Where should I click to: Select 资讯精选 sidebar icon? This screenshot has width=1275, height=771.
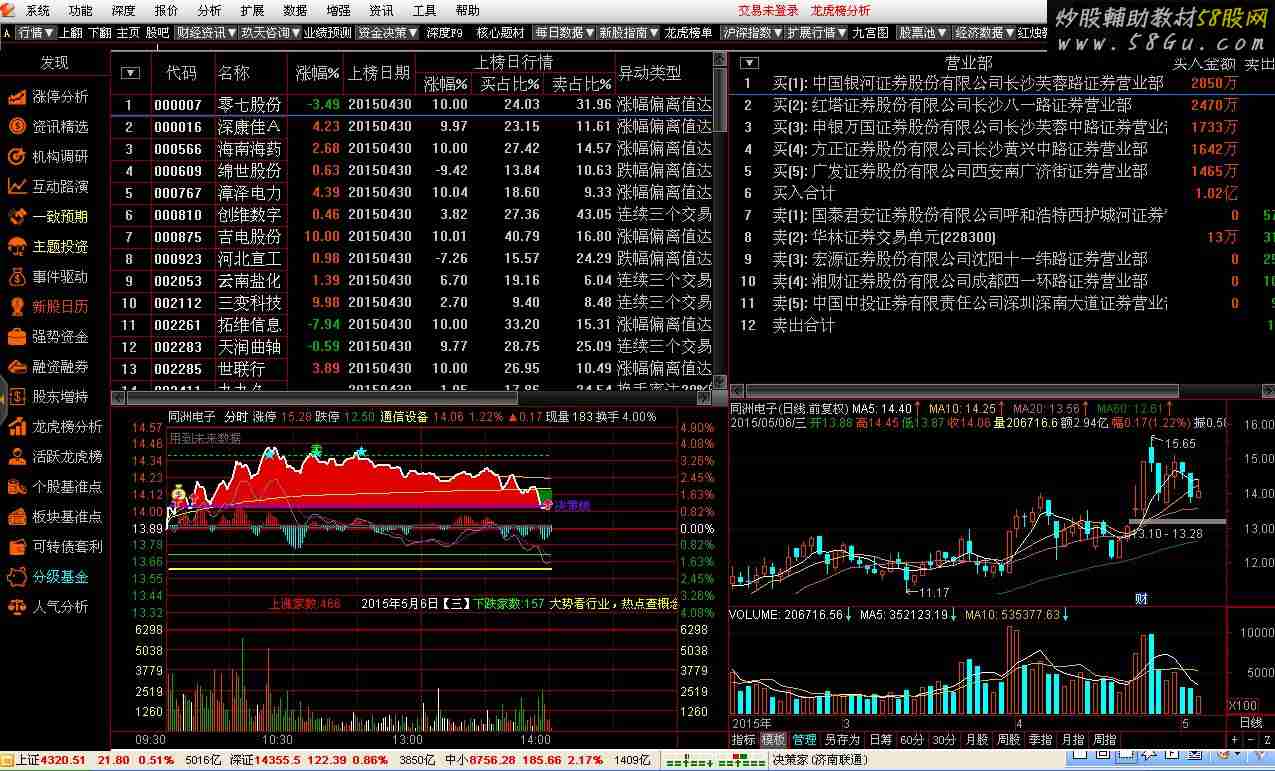click(16, 127)
